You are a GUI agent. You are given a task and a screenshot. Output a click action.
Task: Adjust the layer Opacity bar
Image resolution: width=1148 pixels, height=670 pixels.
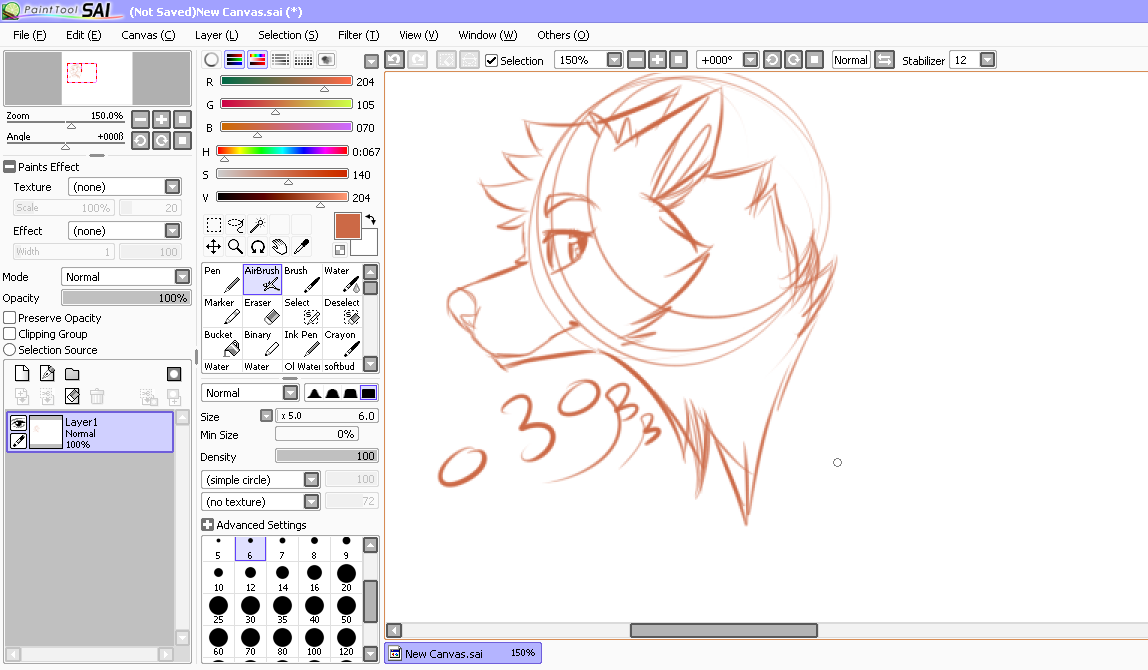point(126,298)
